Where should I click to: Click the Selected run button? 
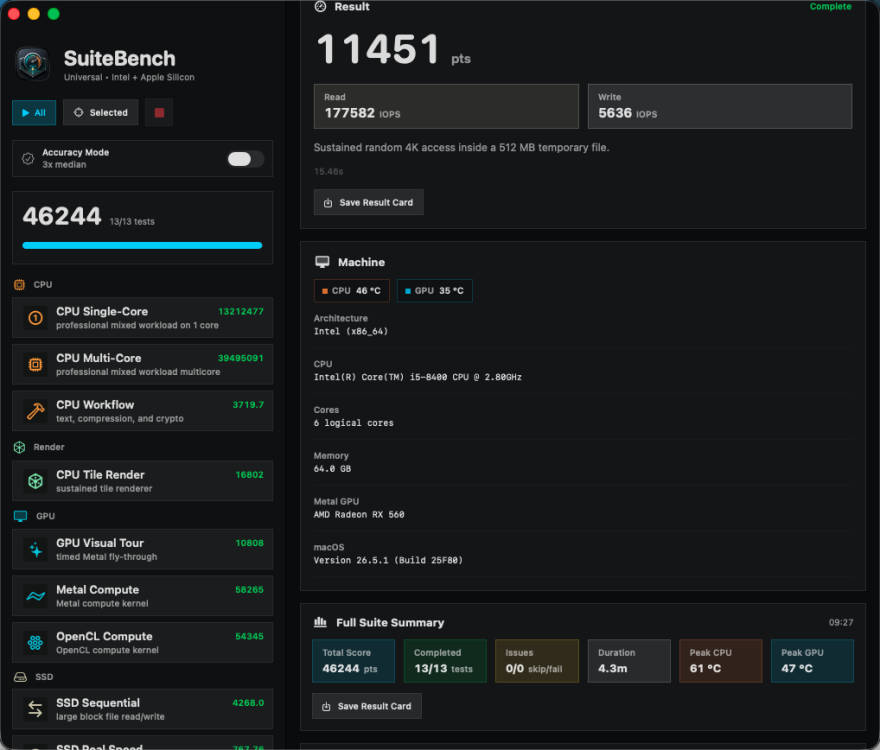point(100,113)
